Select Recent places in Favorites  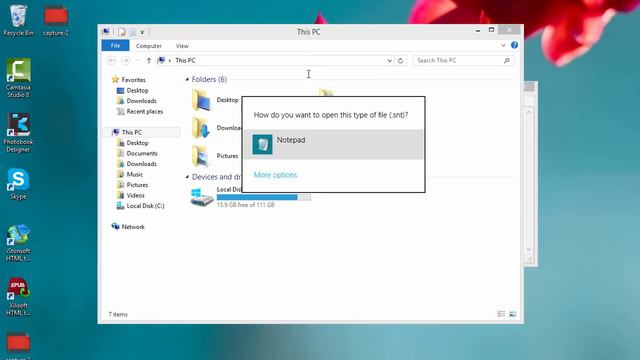144,111
